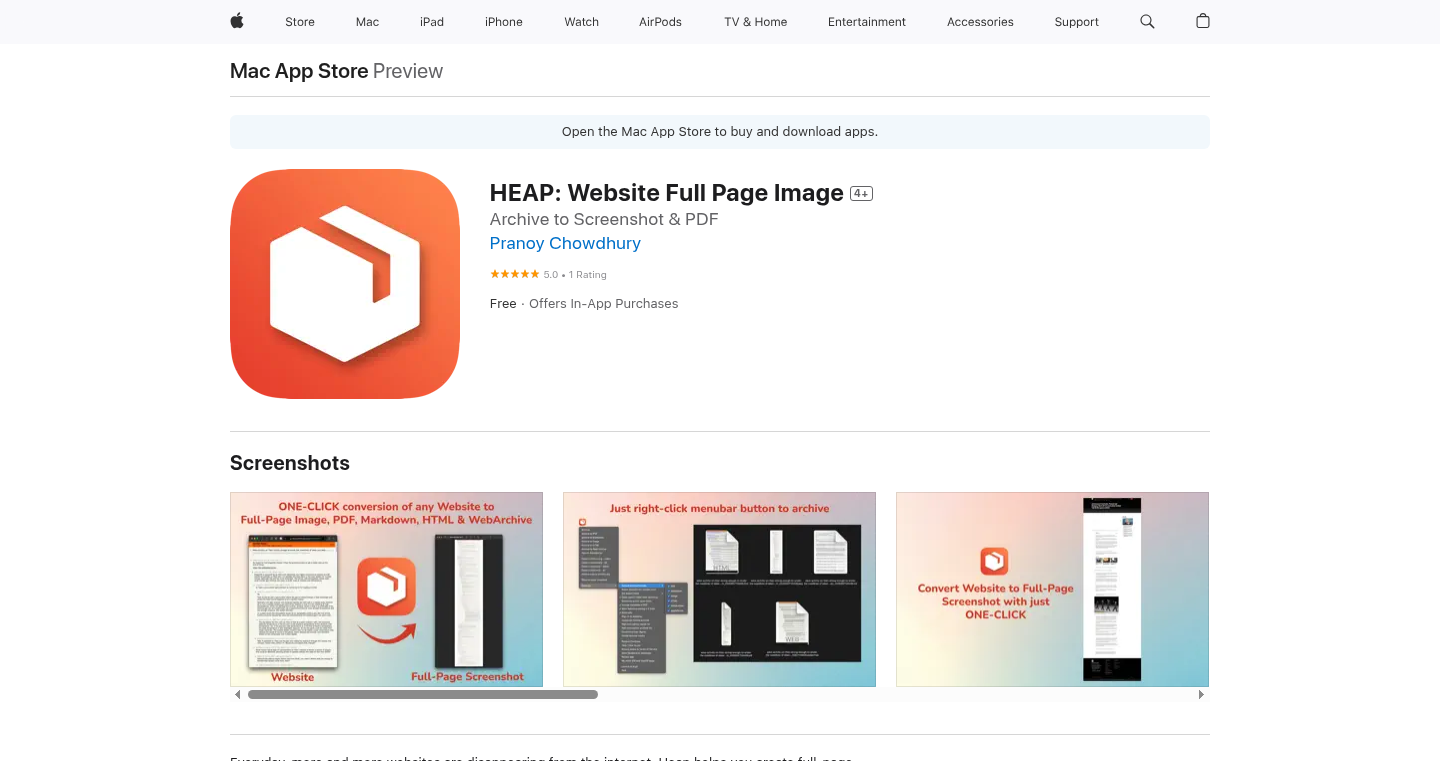
Task: Open the Convert Website to Full-Page screenshot
Action: point(1052,589)
